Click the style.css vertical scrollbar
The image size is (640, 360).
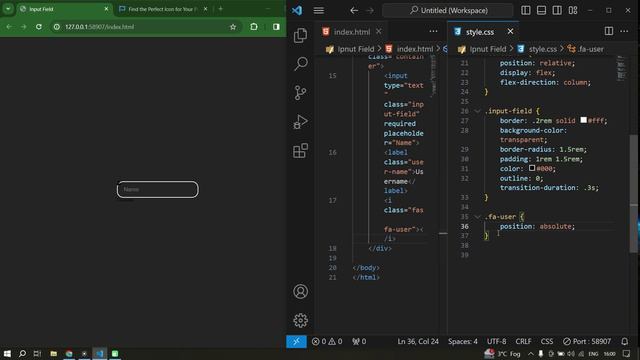click(633, 194)
